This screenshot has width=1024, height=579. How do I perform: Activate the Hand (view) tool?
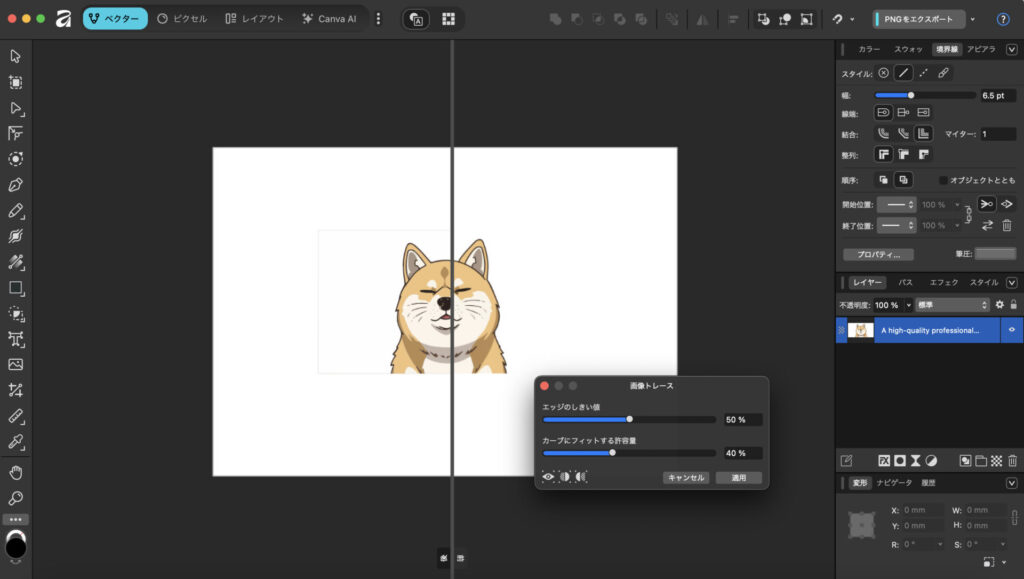15,472
